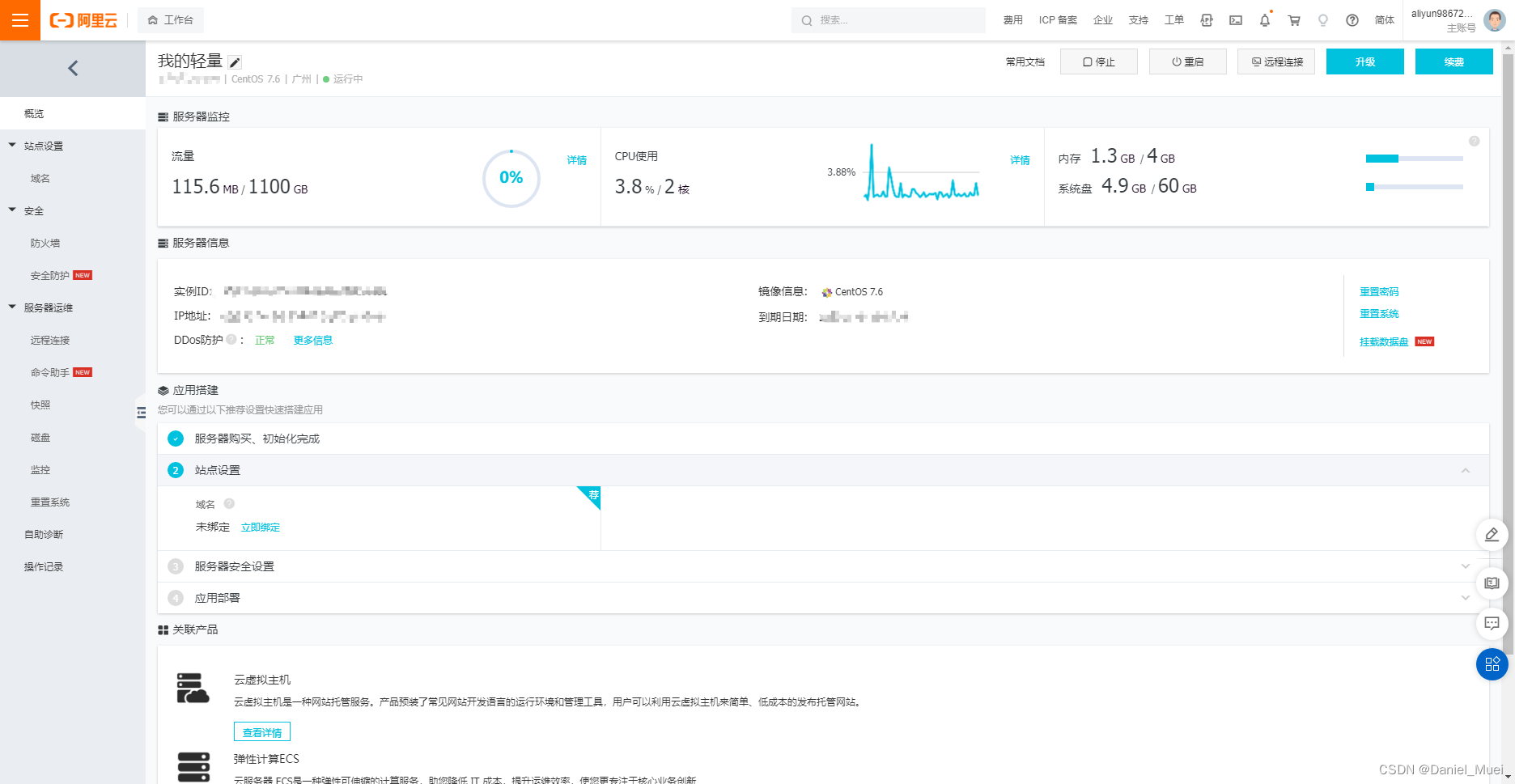Open the notifications bell
This screenshot has height=784, width=1515.
click(1265, 20)
